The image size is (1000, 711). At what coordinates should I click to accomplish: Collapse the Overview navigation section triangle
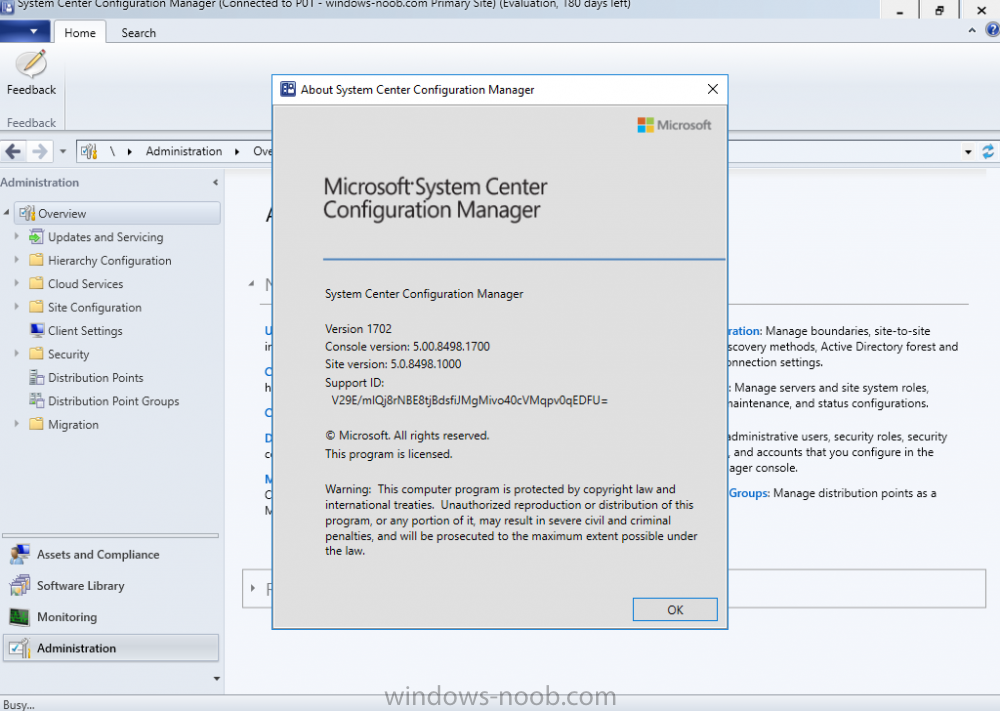coord(251,282)
